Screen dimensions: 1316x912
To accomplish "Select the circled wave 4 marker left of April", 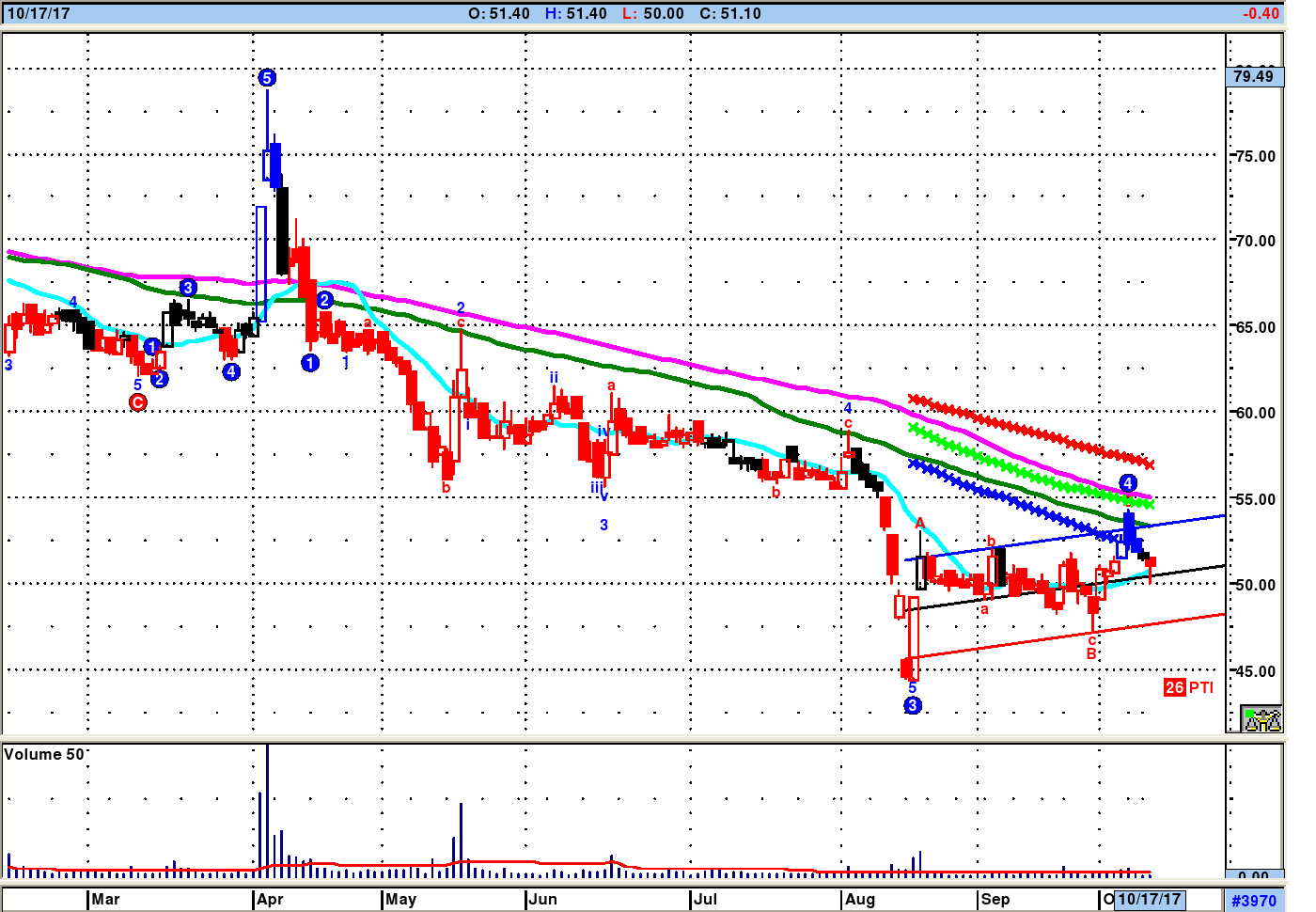I will click(231, 371).
